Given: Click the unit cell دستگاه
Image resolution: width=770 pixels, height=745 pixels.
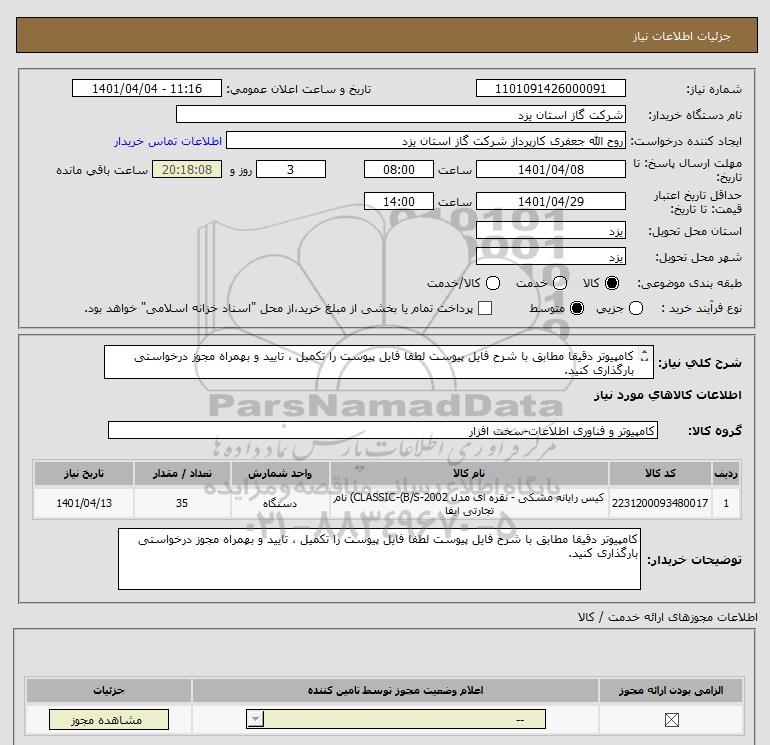Looking at the screenshot, I should (x=280, y=503).
